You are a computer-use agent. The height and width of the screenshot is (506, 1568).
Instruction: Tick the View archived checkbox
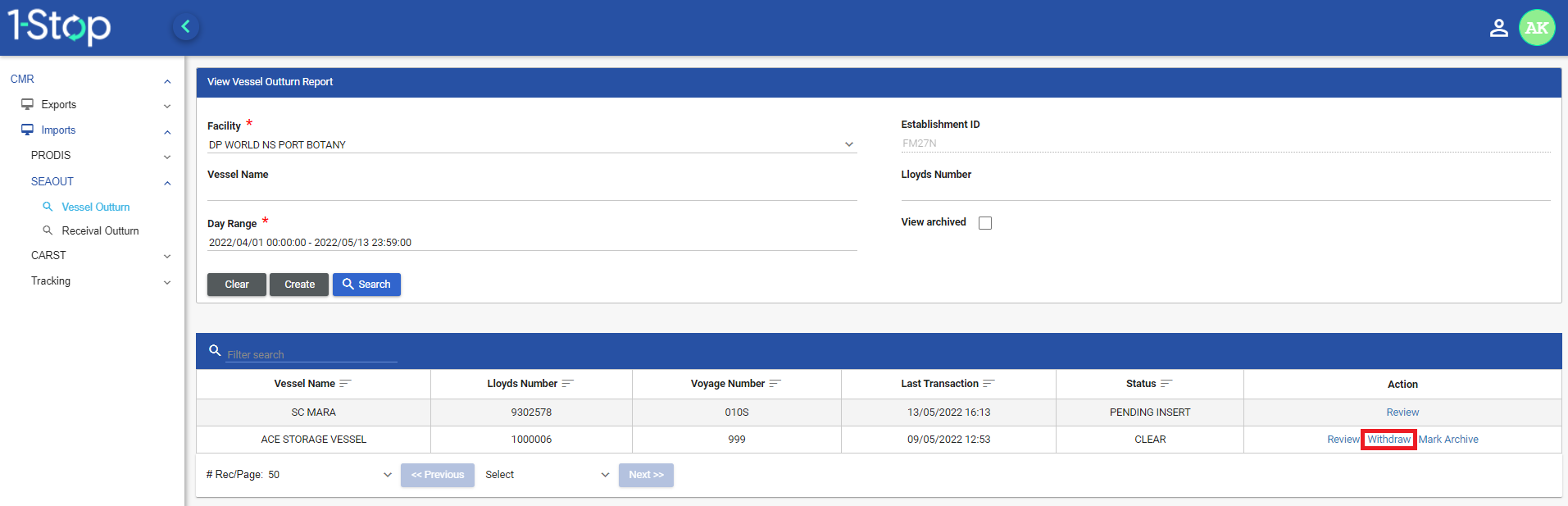click(x=985, y=223)
